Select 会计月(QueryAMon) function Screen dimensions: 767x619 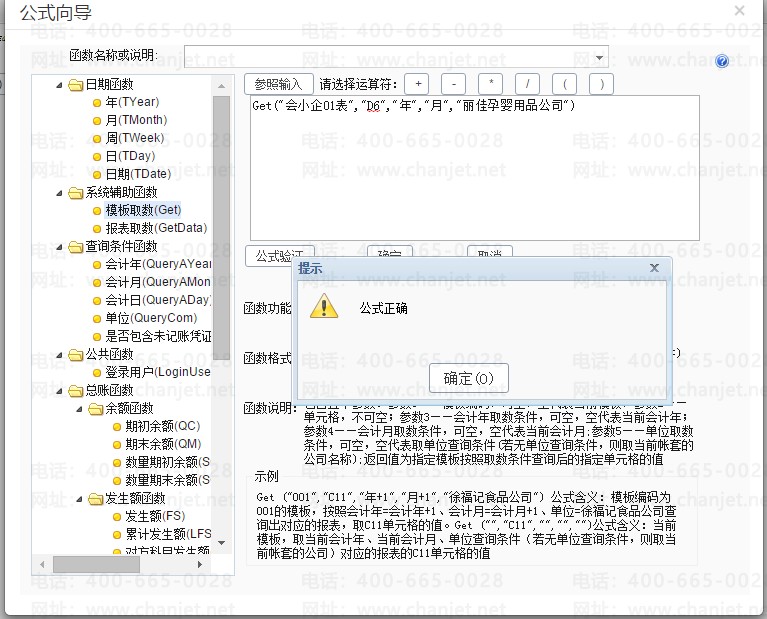click(x=158, y=283)
